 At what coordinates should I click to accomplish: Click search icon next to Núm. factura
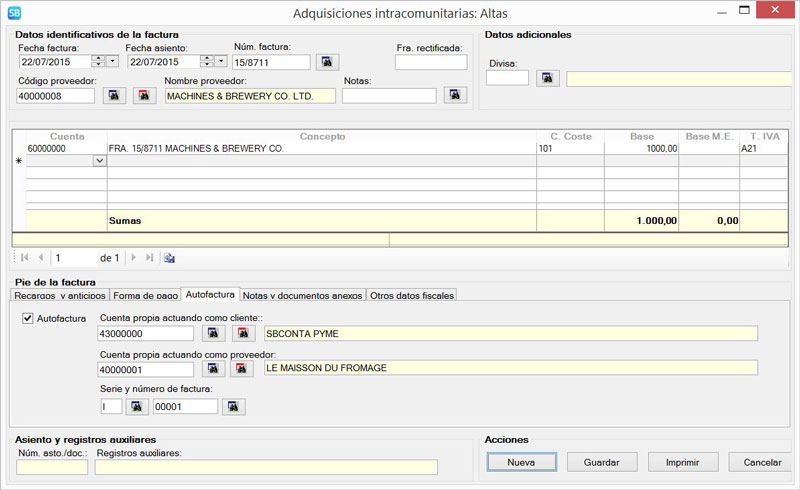(328, 62)
